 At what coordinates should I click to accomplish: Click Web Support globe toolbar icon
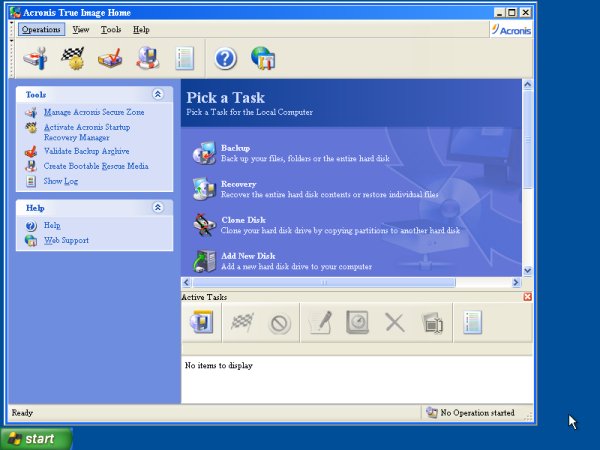point(263,59)
